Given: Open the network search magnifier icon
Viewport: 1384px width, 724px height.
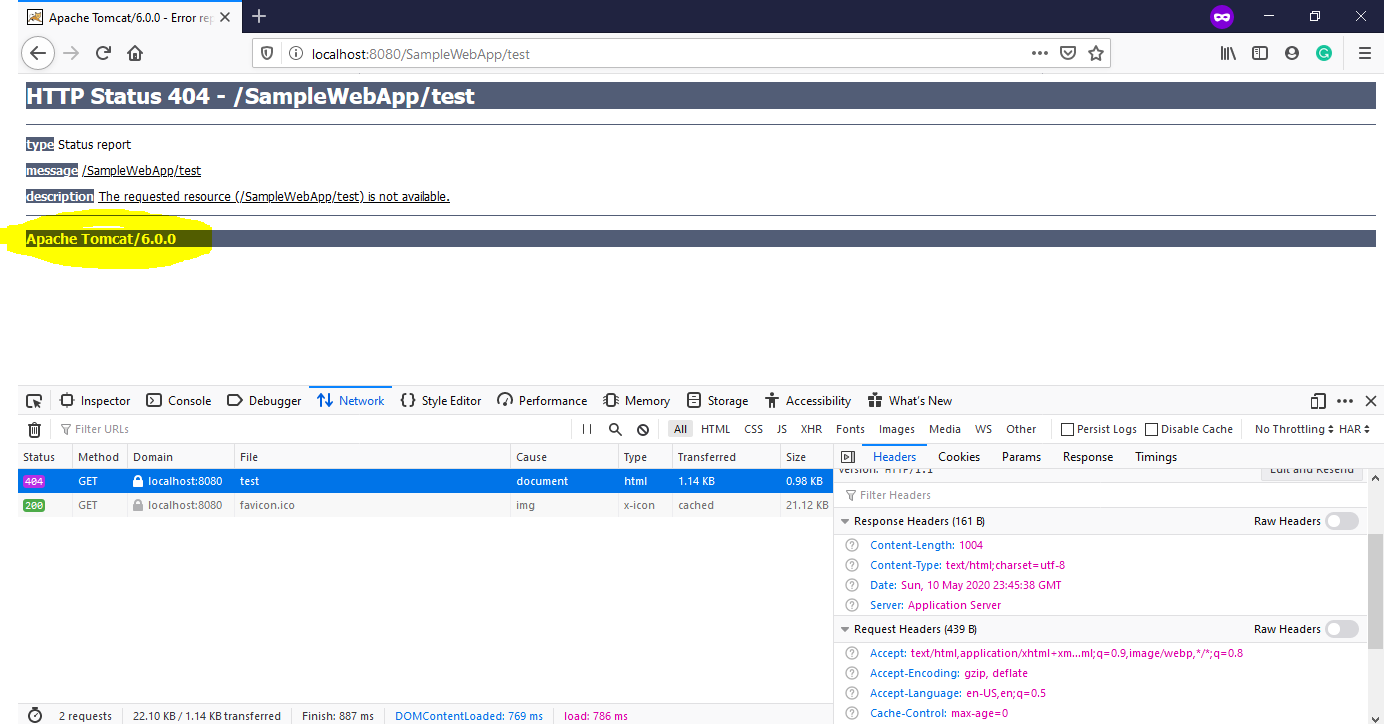Looking at the screenshot, I should click(615, 429).
